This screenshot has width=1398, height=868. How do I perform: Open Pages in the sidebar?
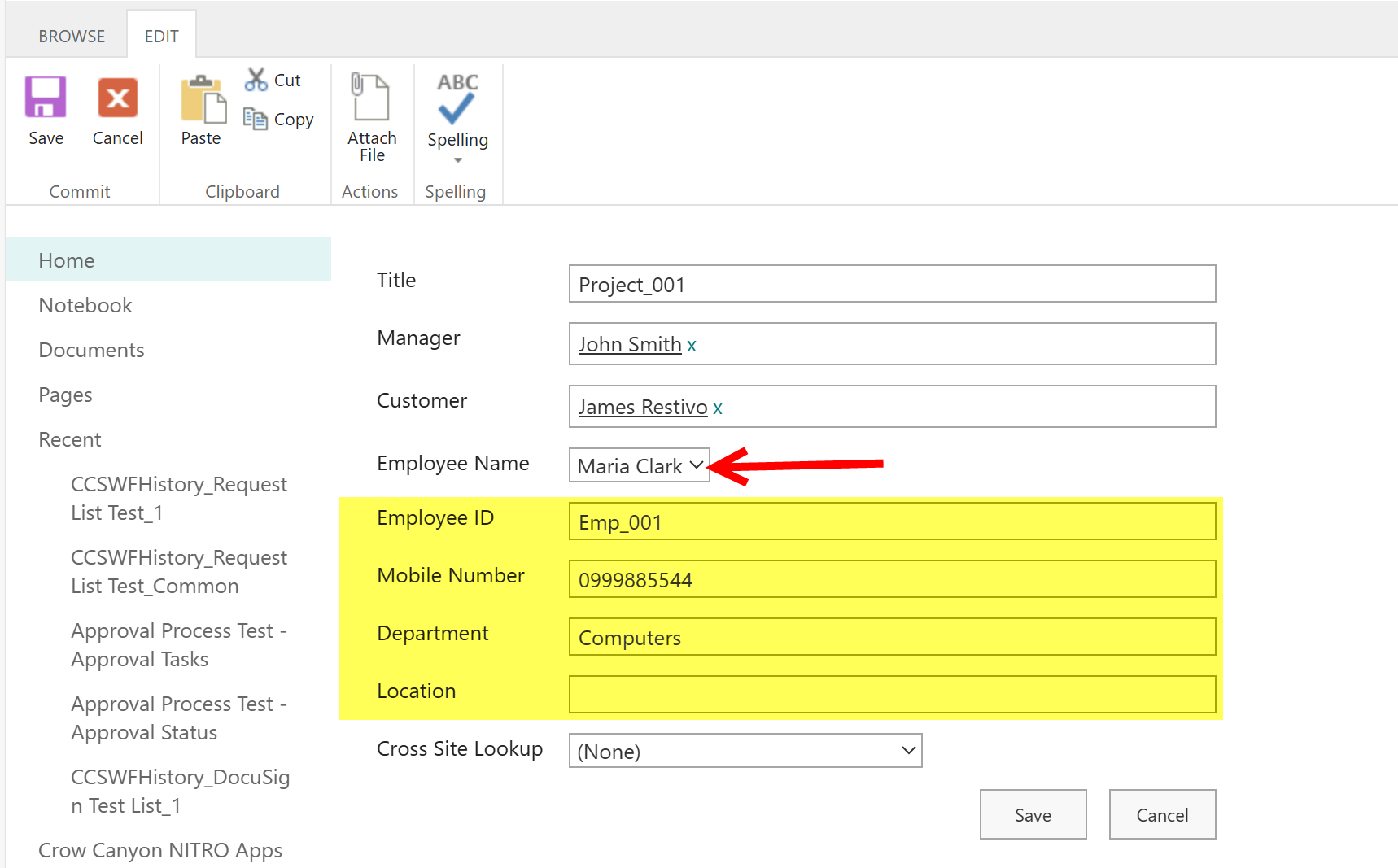[65, 395]
